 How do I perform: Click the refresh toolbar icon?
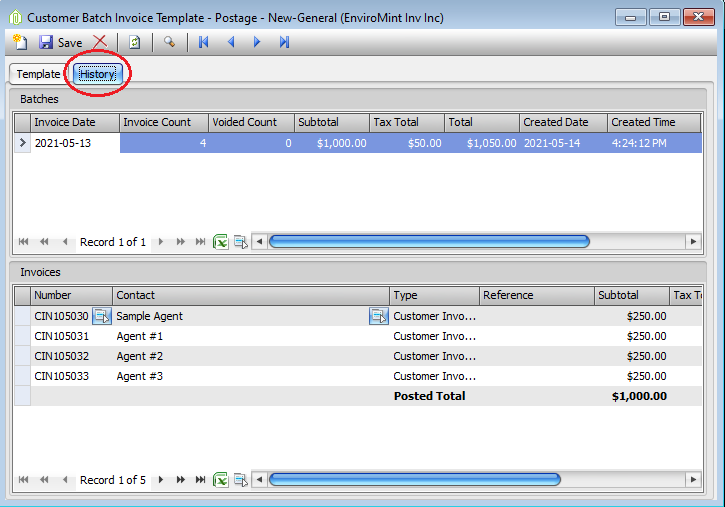click(x=135, y=43)
